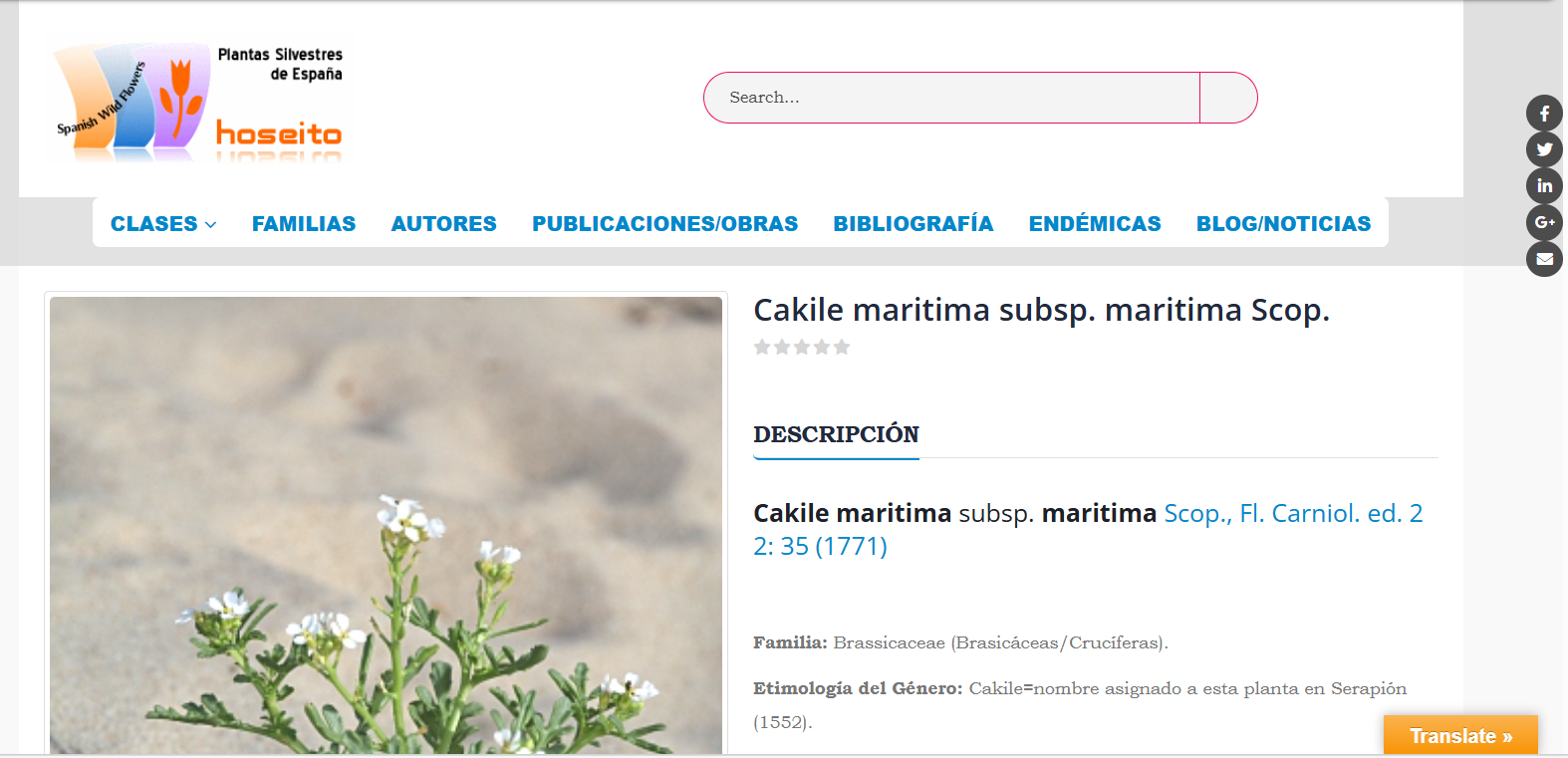Rate the plant with the first star
Viewport: 1568px width, 758px height.
pyautogui.click(x=762, y=347)
